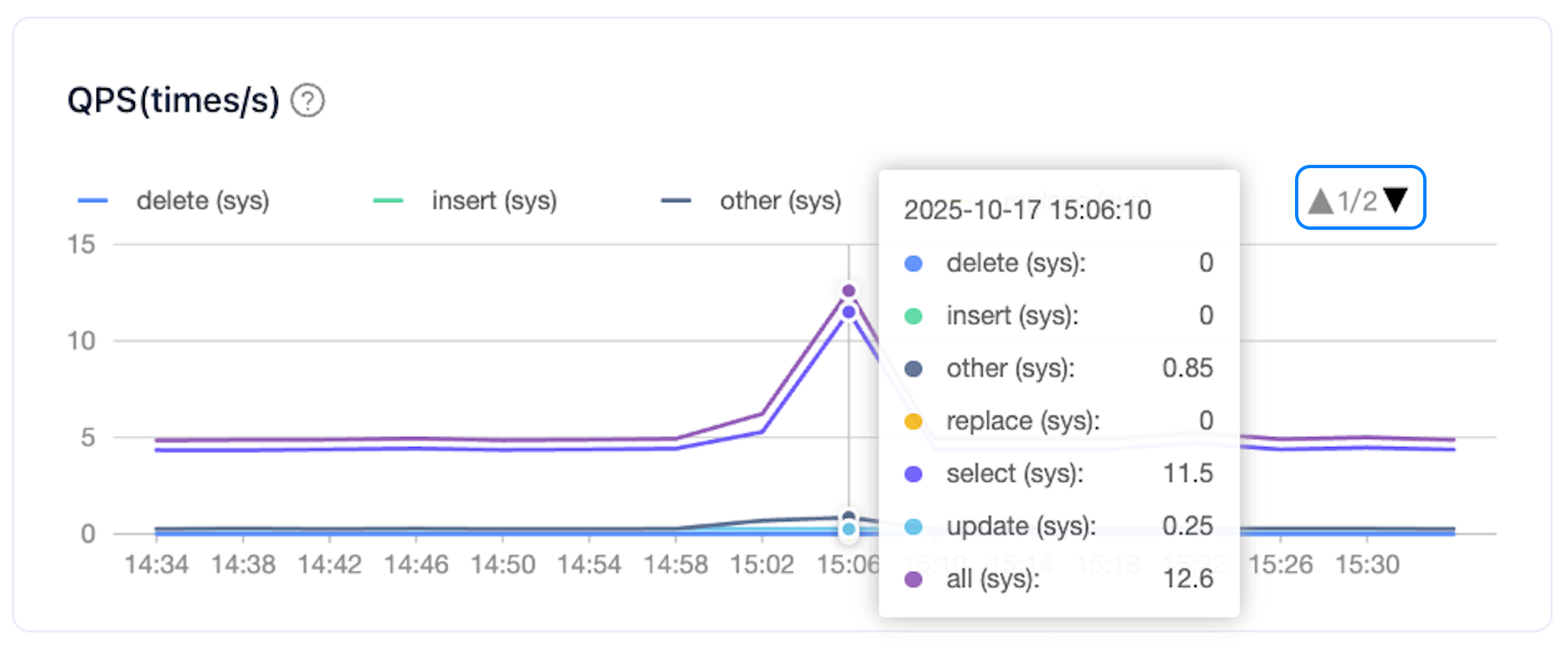Click the QPS help question mark icon

click(x=307, y=101)
